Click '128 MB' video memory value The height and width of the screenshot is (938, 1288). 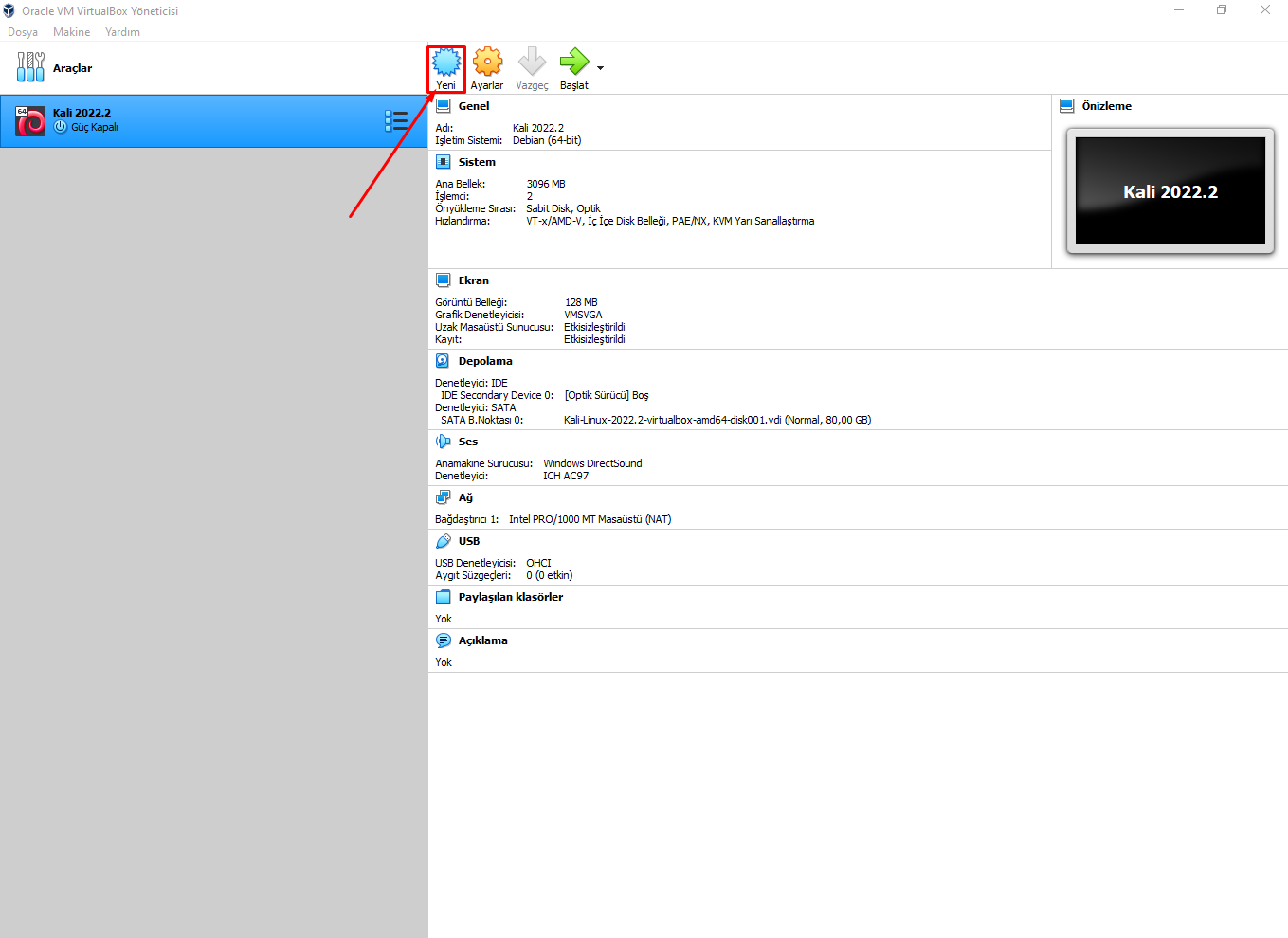click(581, 302)
